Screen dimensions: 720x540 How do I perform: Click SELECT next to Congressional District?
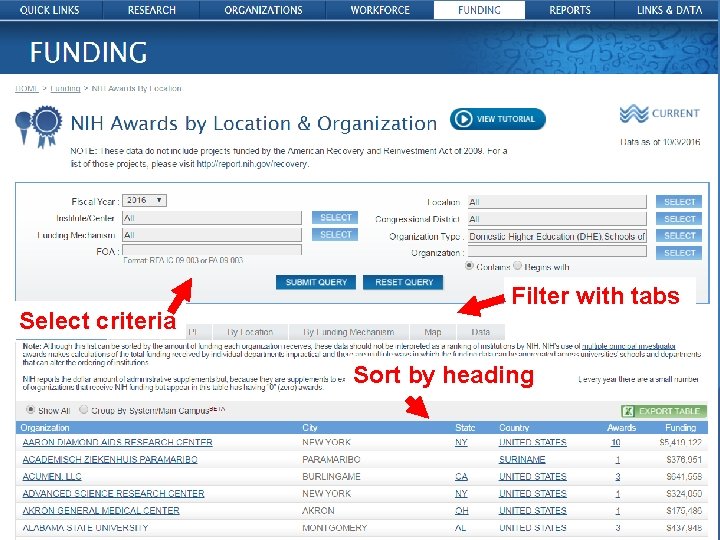679,219
